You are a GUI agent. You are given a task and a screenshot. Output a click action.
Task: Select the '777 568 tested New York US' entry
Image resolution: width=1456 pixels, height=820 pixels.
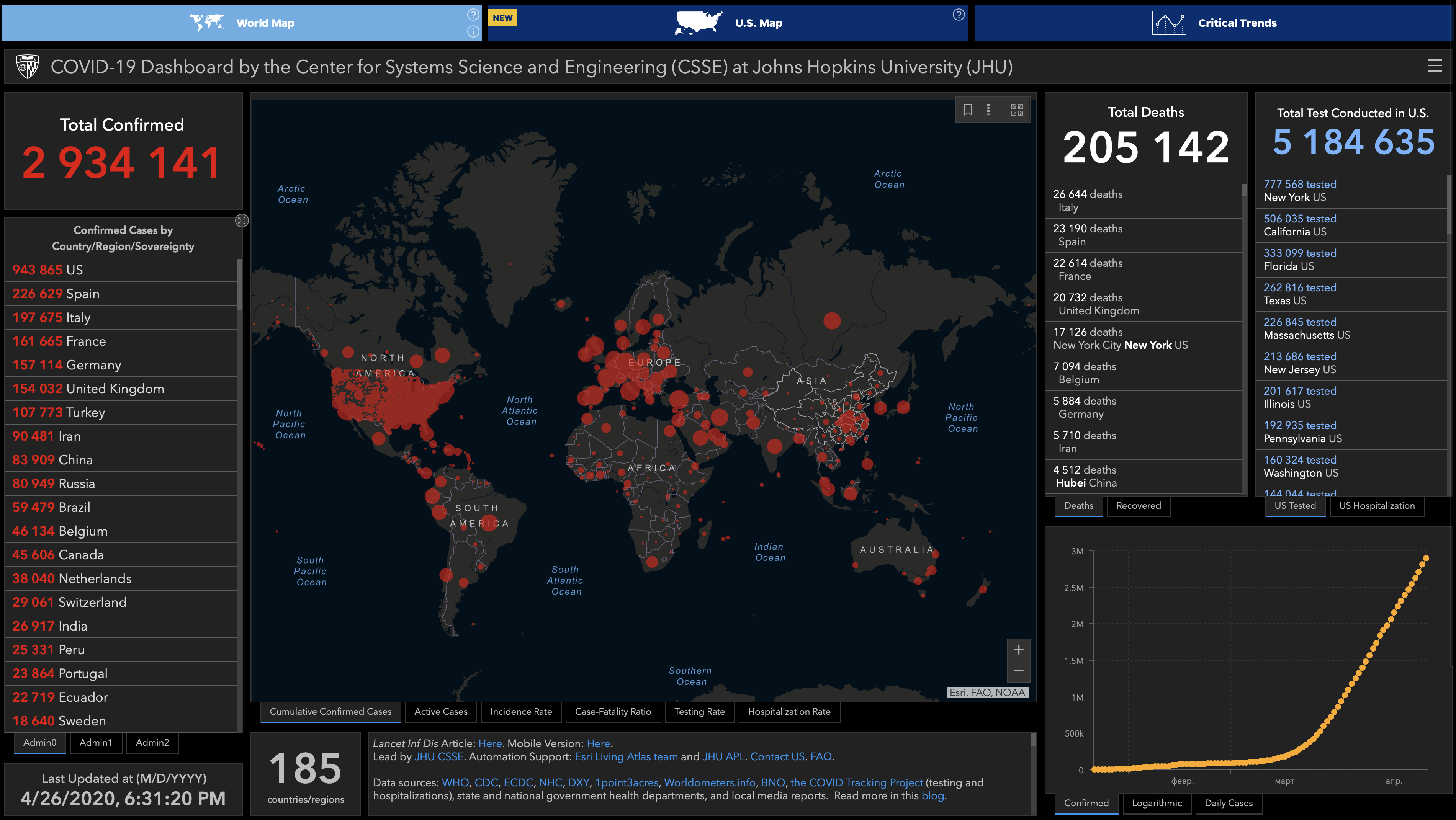pyautogui.click(x=1351, y=191)
